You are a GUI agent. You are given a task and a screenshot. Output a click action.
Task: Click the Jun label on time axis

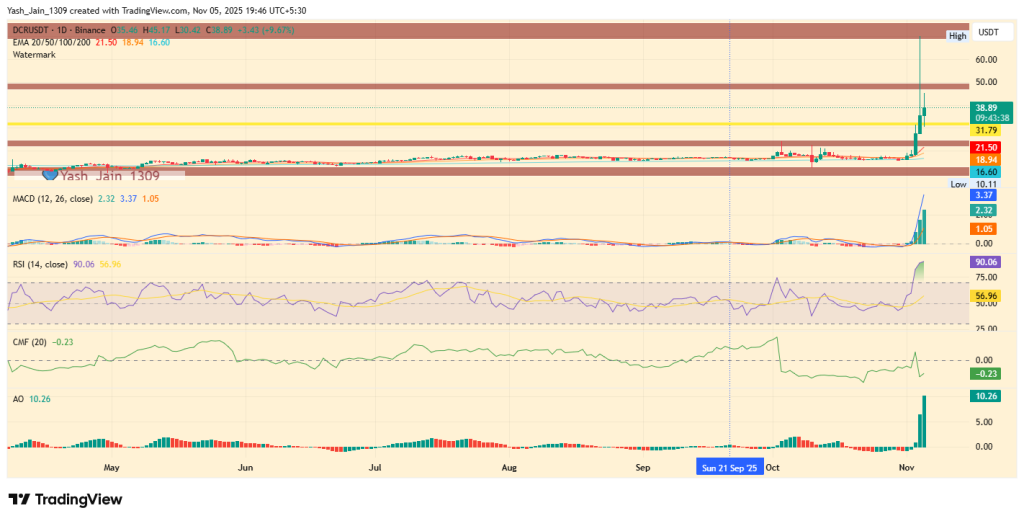tap(244, 467)
